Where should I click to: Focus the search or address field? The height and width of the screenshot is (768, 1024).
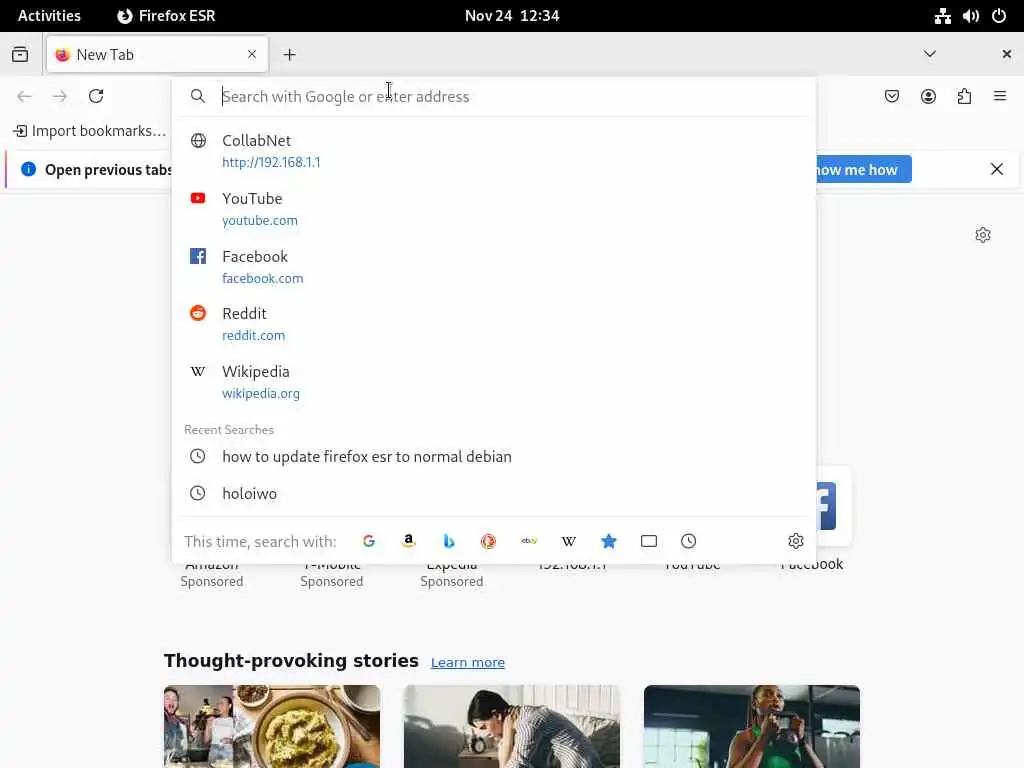point(493,97)
